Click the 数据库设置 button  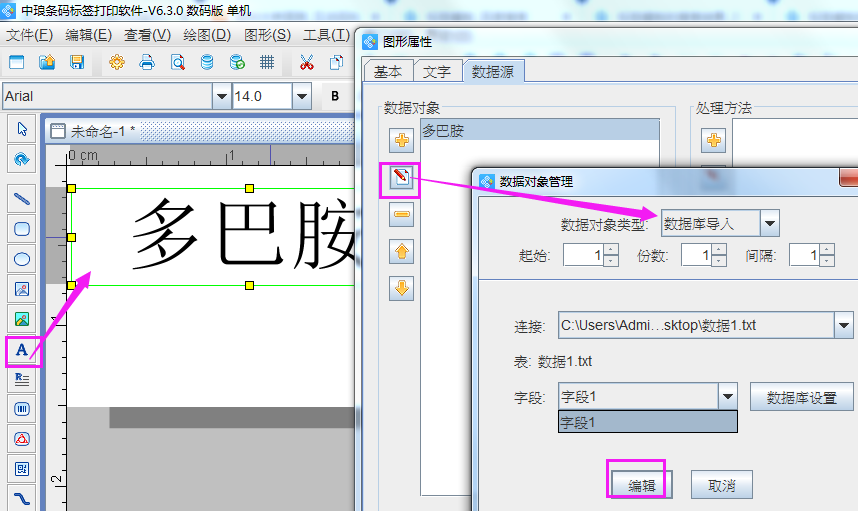(x=801, y=397)
